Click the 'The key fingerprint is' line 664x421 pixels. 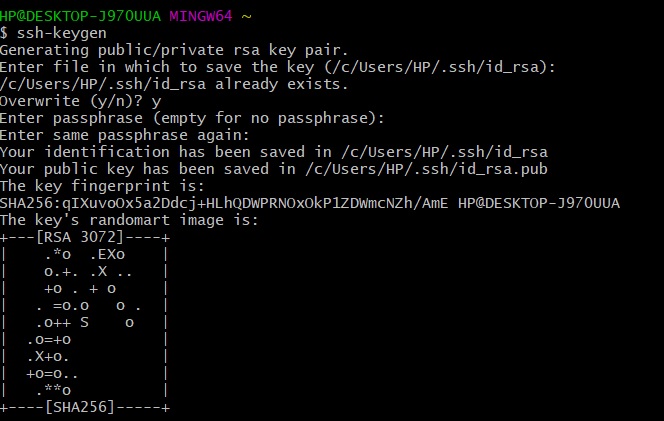point(102,186)
